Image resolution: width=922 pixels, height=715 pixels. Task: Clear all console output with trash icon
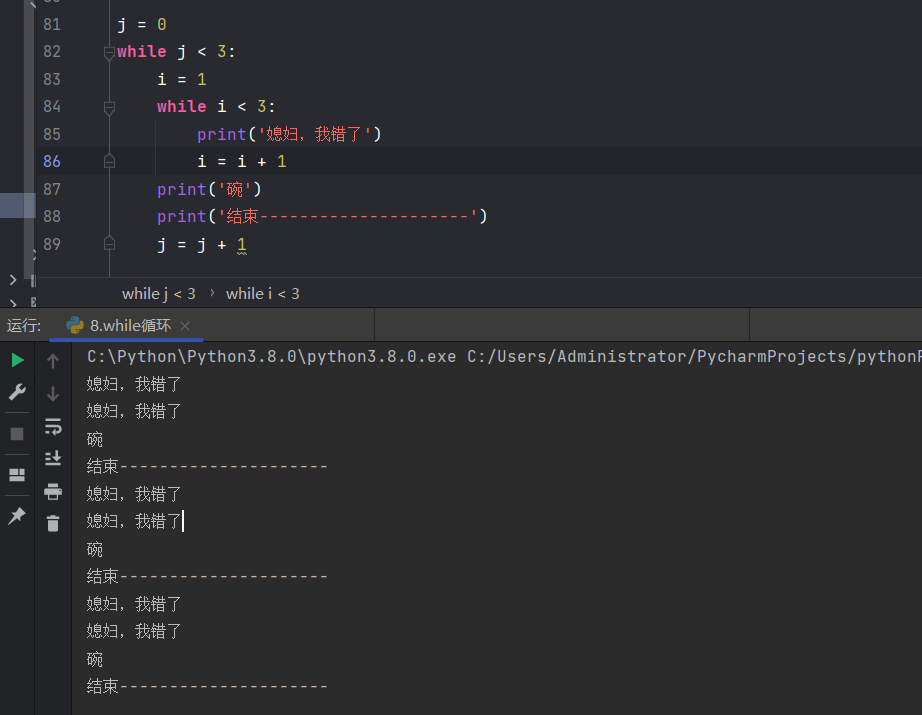point(53,523)
